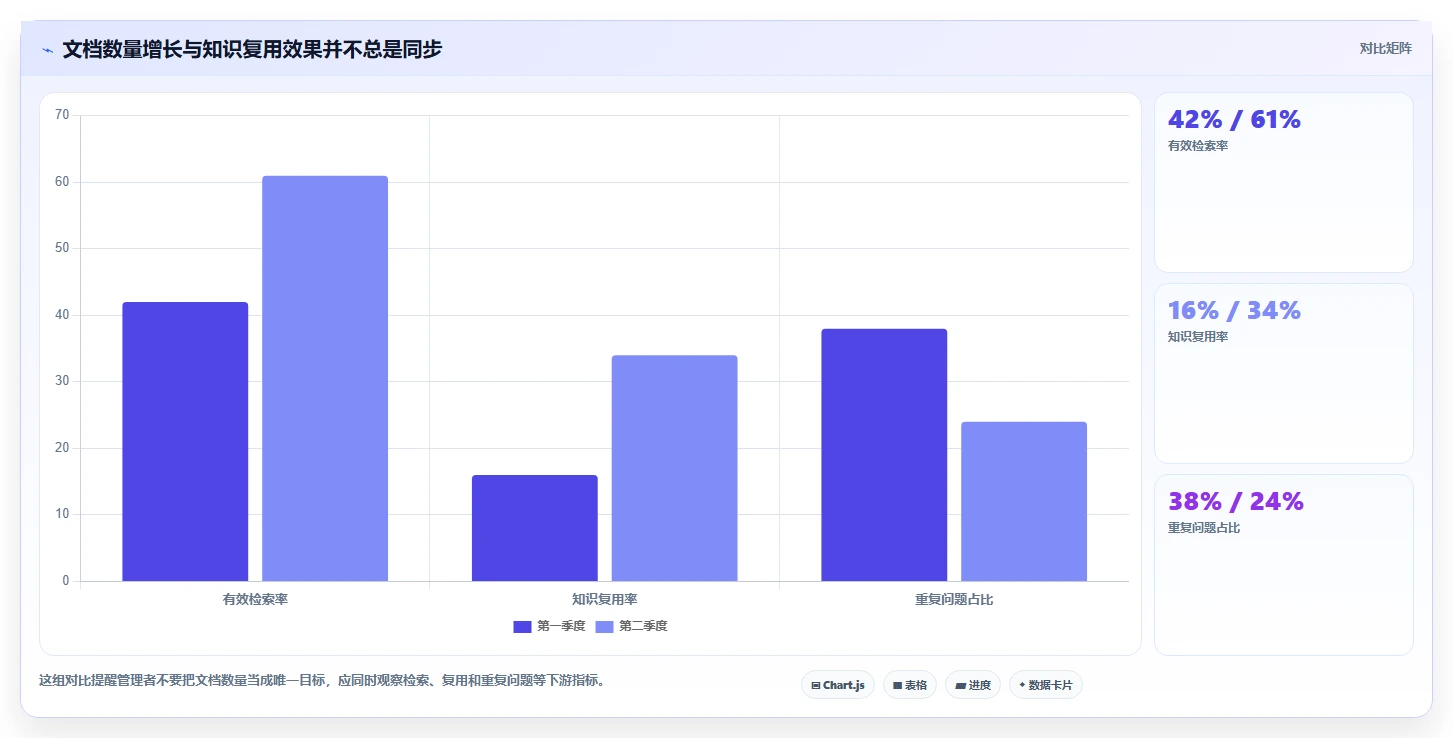Image resolution: width=1453 pixels, height=738 pixels.
Task: Toggle the 第二季度 legend item
Action: [x=631, y=626]
